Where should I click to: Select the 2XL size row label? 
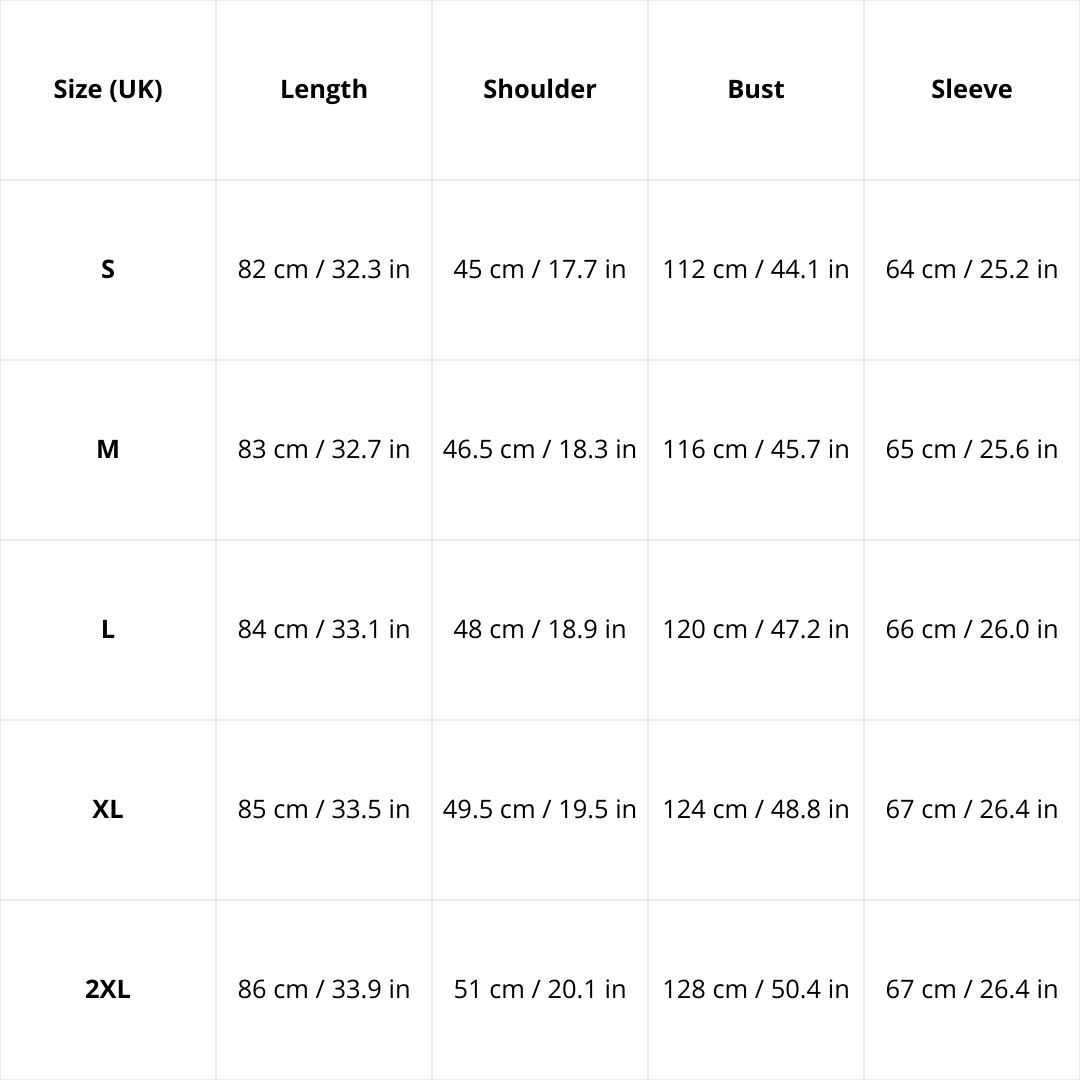(108, 989)
